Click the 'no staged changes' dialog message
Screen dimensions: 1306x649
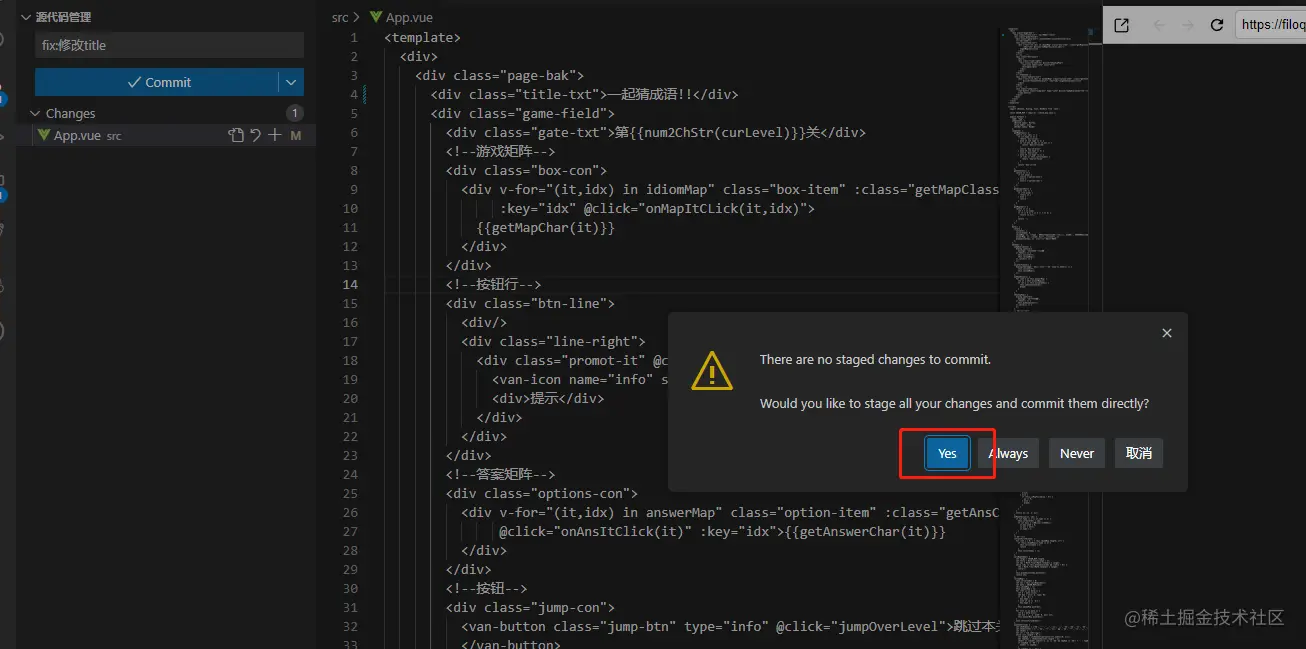[875, 359]
